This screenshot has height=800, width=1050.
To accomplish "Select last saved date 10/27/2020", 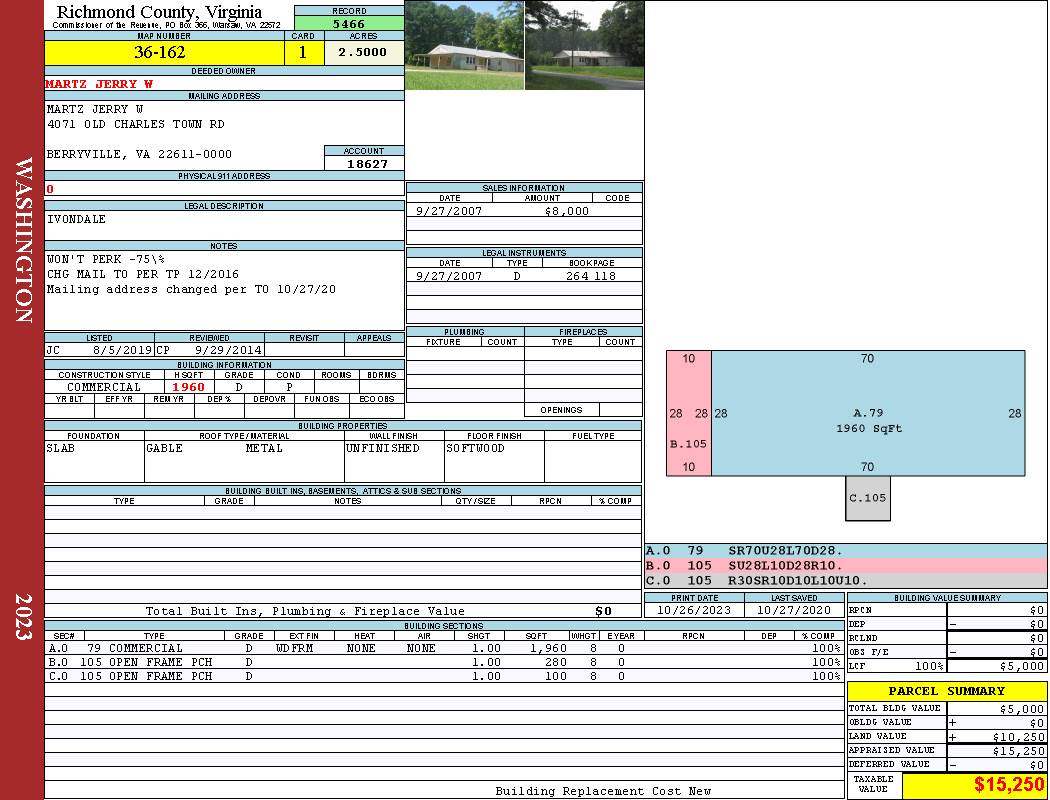I will pos(794,610).
